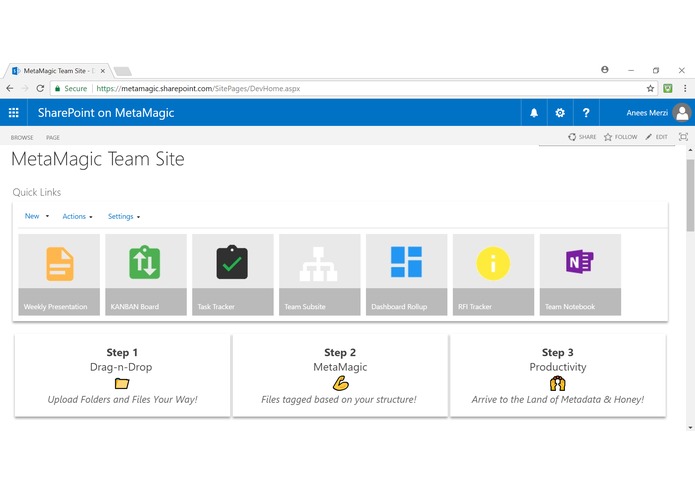Open the Chrome three-dot menu
The image size is (695, 494).
click(x=685, y=89)
